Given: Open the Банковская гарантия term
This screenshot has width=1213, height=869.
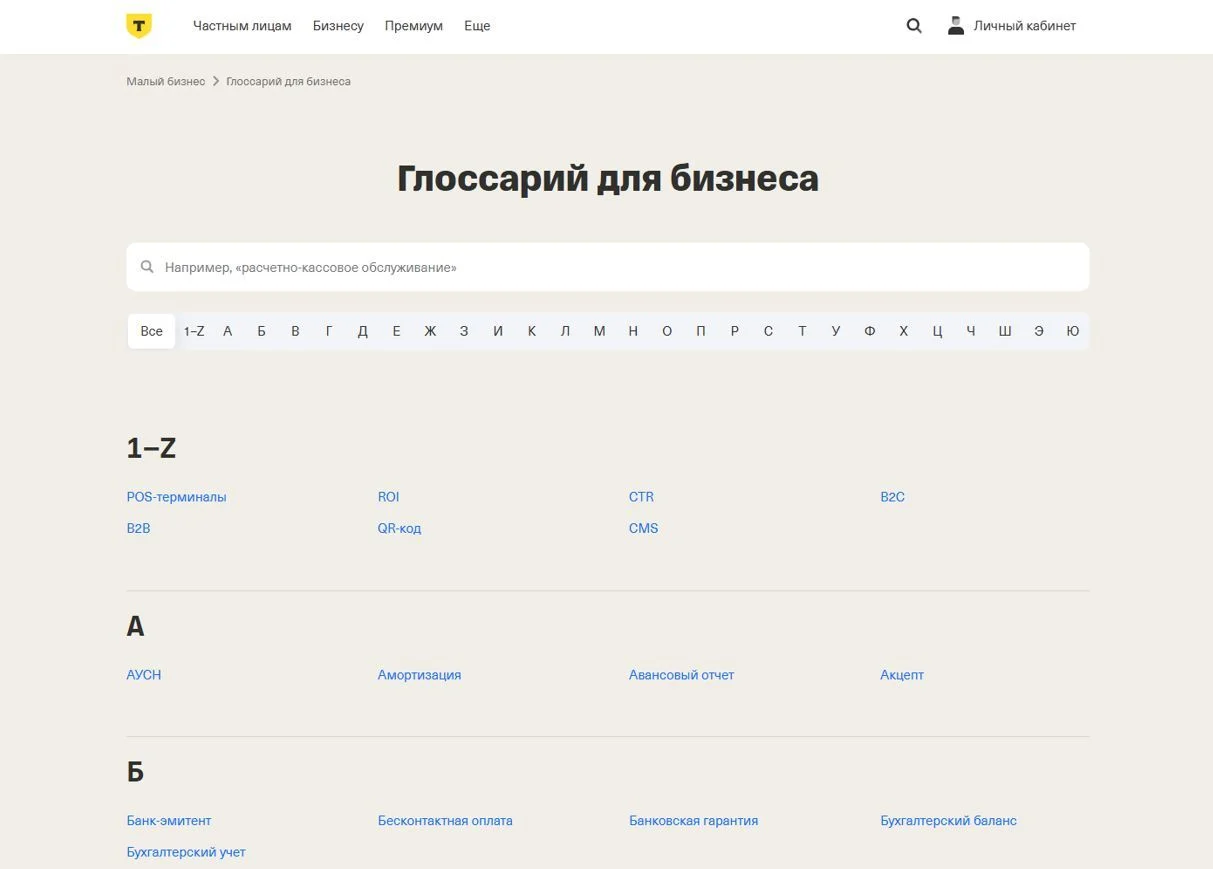Looking at the screenshot, I should [693, 821].
